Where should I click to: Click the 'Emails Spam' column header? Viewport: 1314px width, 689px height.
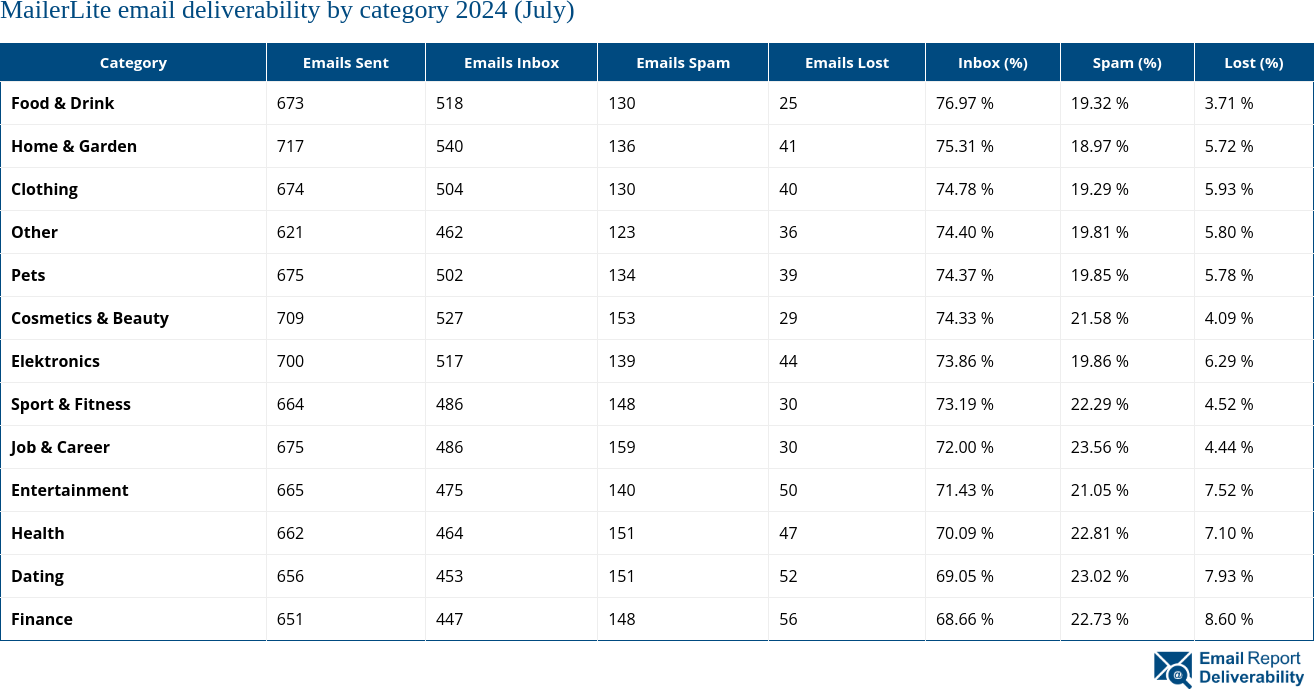coord(683,62)
